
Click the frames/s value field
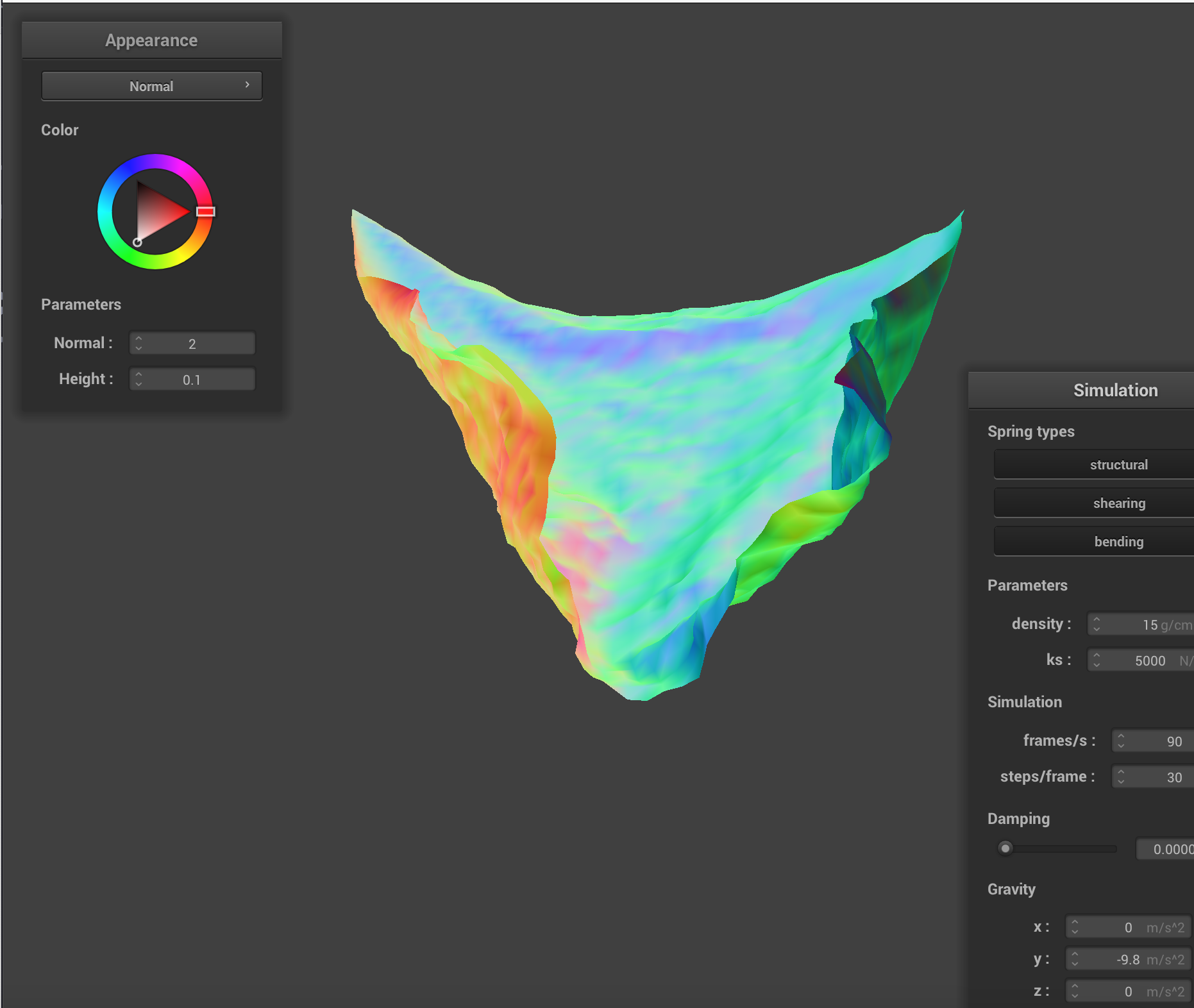pos(1153,741)
